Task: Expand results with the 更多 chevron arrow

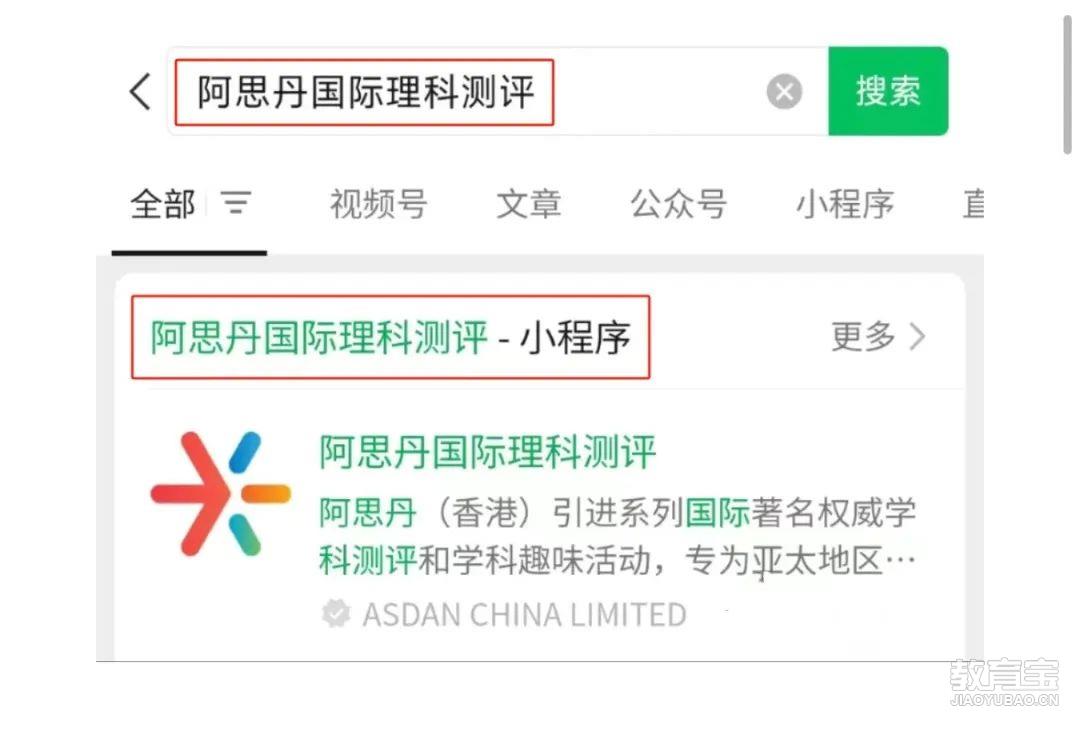Action: (x=917, y=337)
